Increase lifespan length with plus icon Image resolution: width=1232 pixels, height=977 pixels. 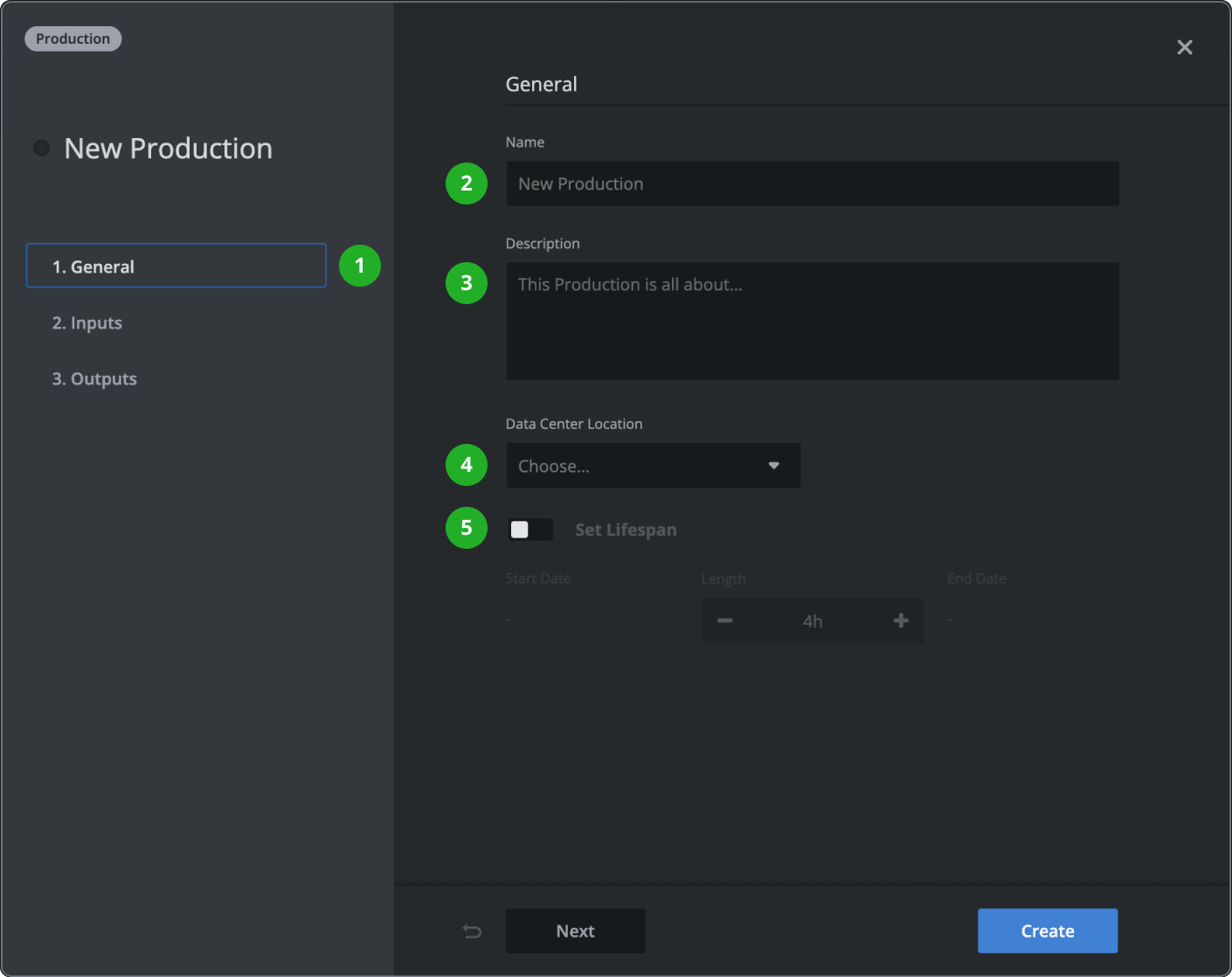901,620
